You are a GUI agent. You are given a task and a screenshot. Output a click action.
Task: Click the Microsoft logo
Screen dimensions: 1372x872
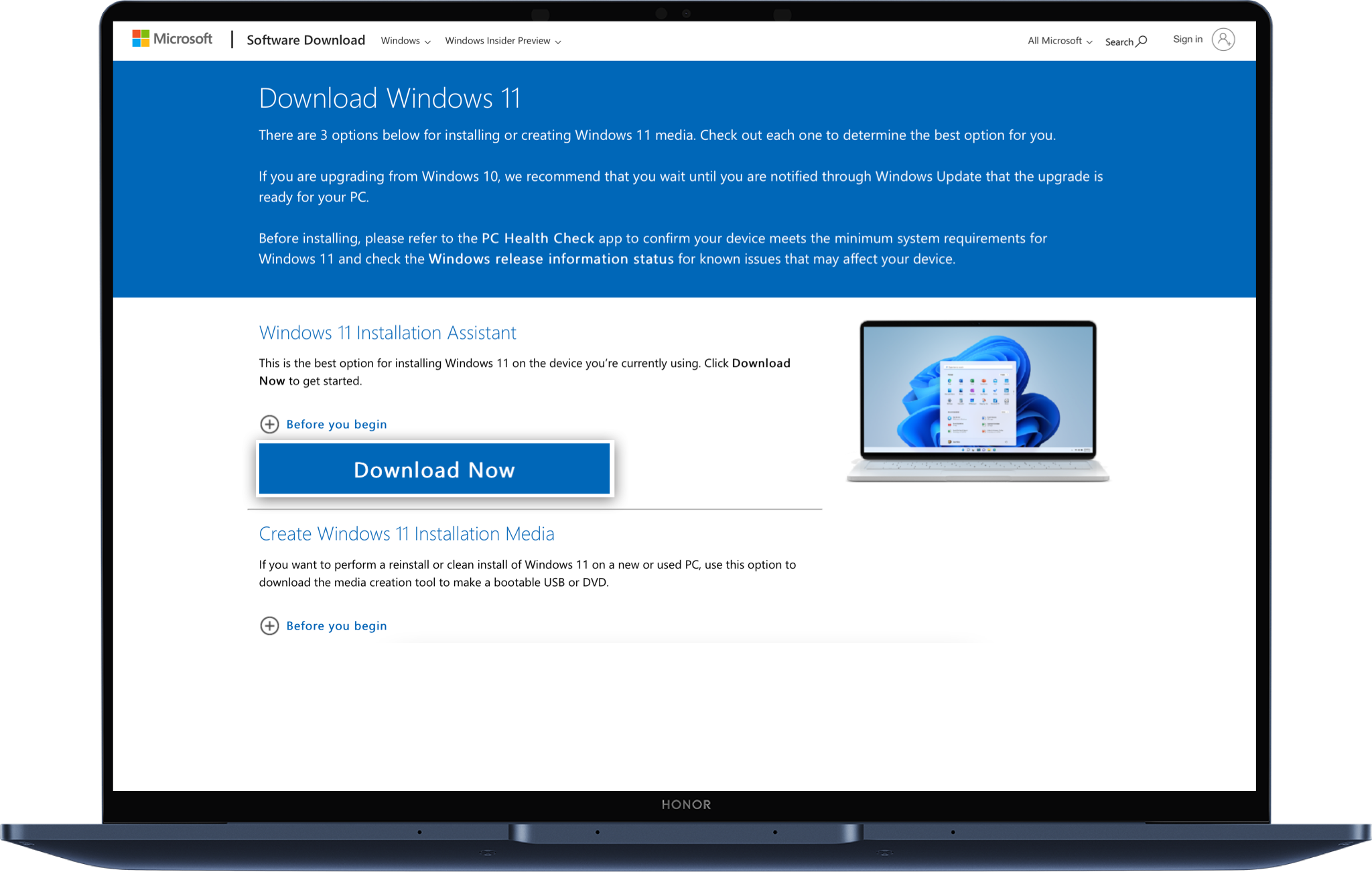141,39
